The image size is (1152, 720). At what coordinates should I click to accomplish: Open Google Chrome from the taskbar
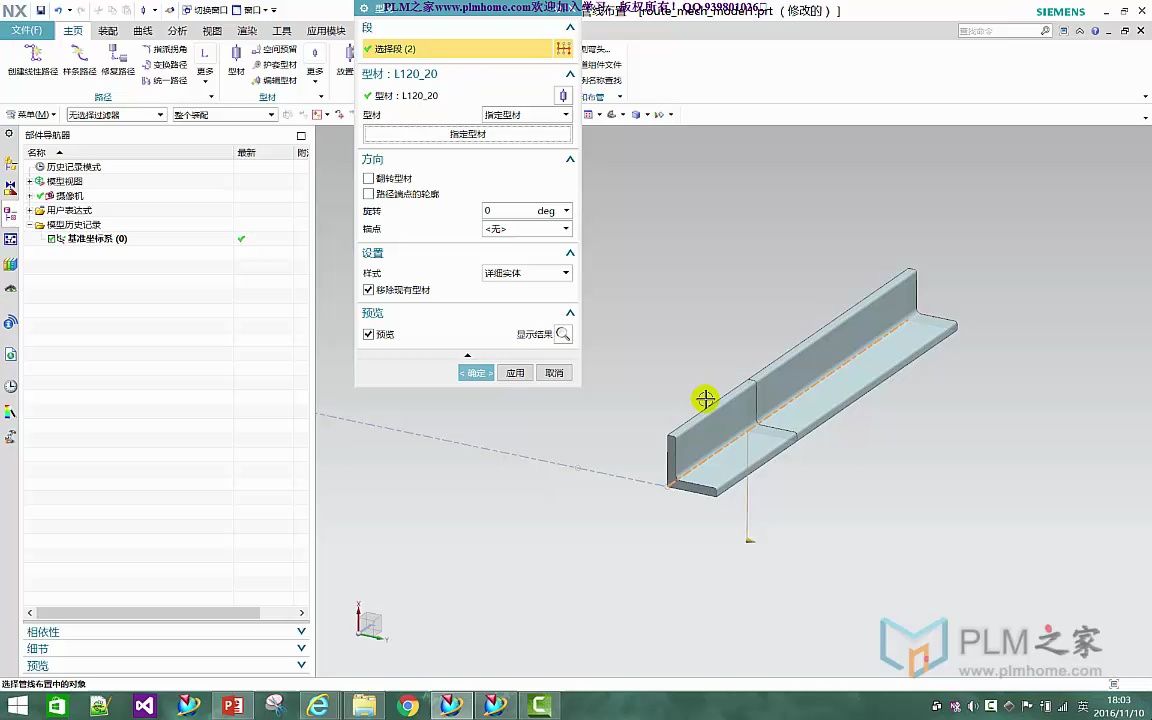[407, 706]
